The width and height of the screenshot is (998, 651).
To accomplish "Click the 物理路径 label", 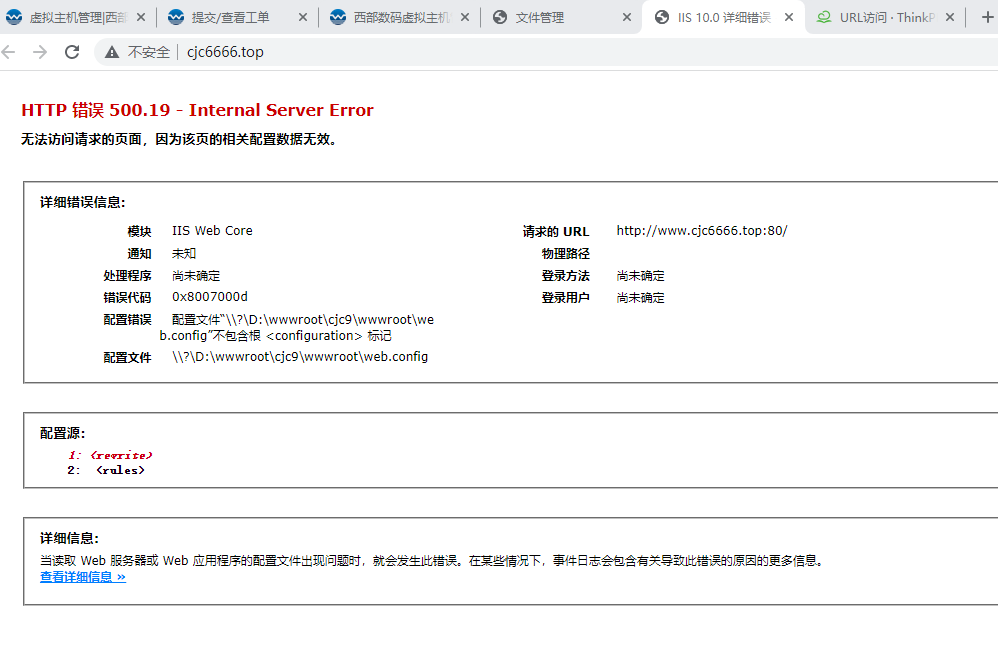I will 565,253.
